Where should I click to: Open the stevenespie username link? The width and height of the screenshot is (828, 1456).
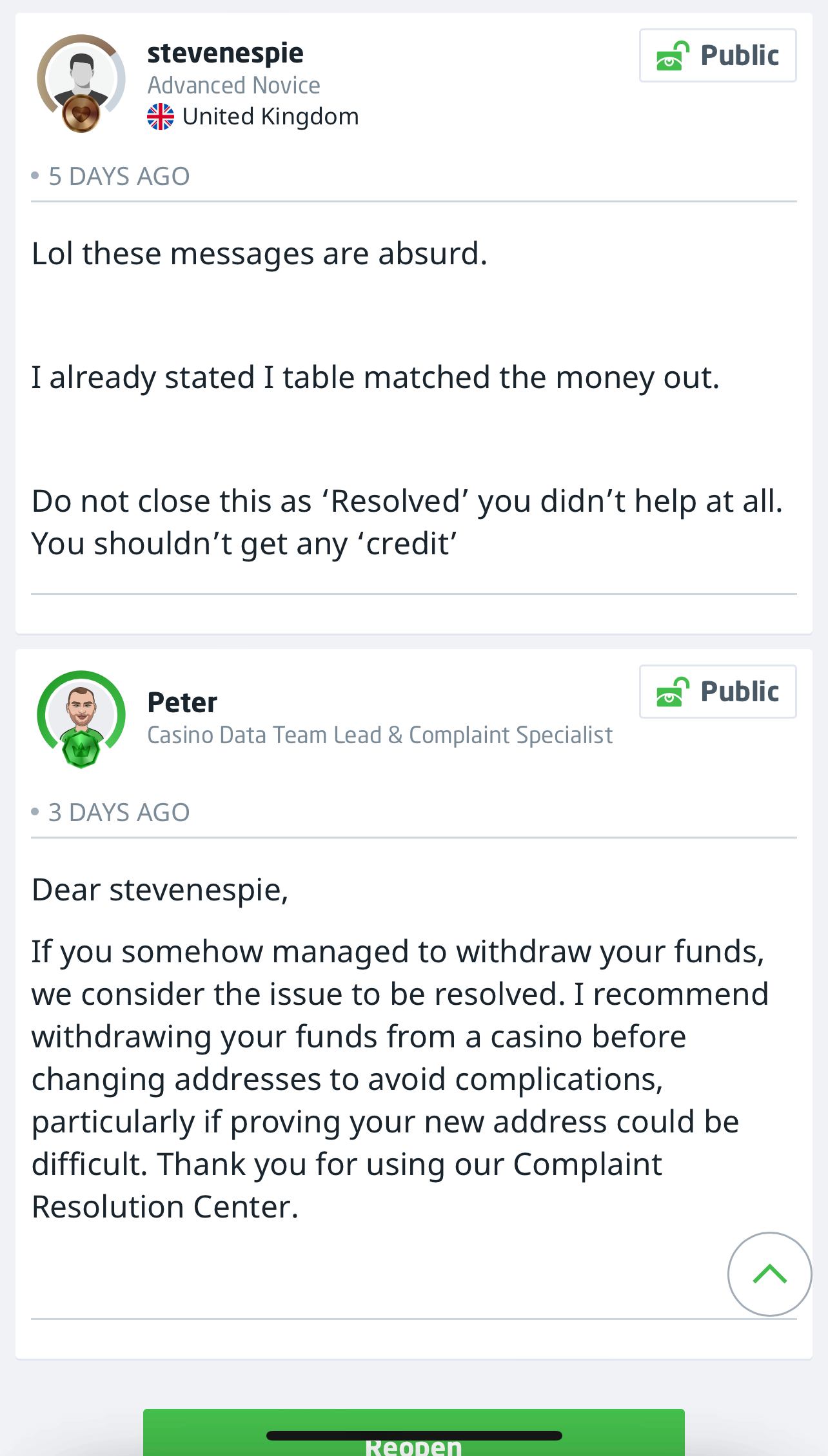click(x=225, y=53)
